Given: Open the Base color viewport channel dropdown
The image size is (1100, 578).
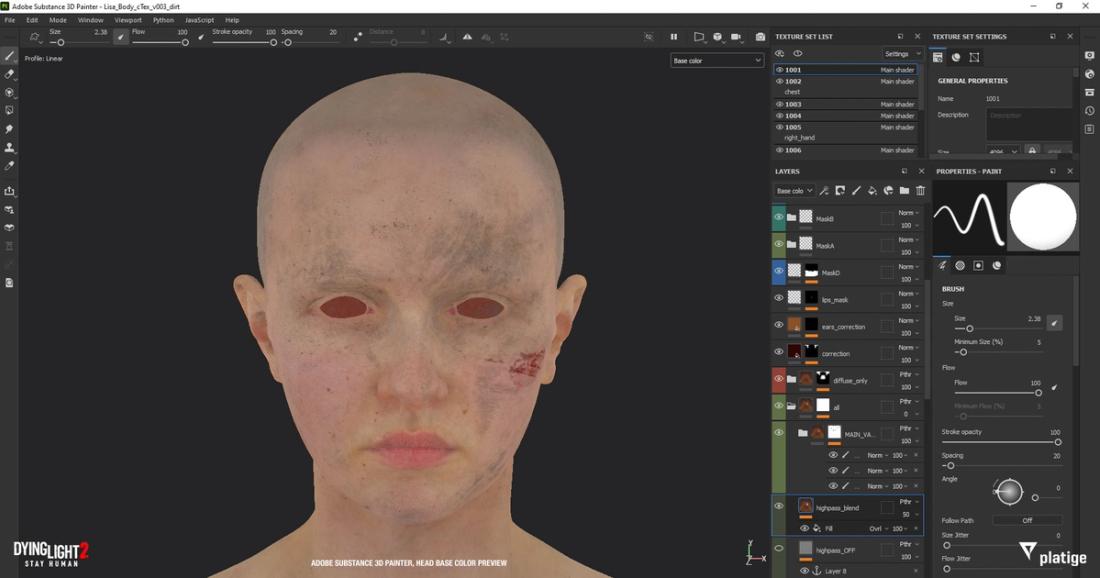Looking at the screenshot, I should [717, 61].
